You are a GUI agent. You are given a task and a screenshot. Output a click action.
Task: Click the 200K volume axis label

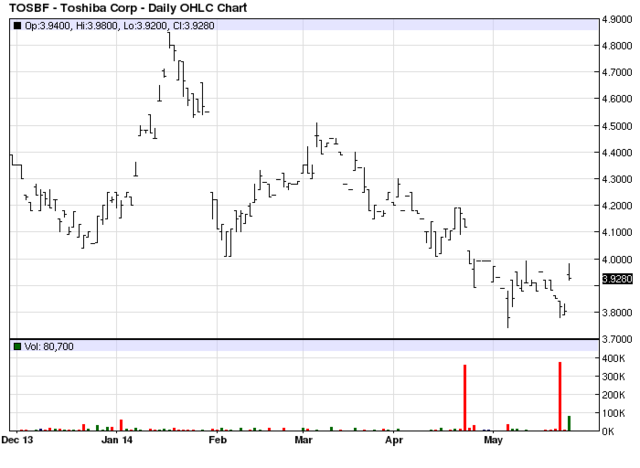613,395
